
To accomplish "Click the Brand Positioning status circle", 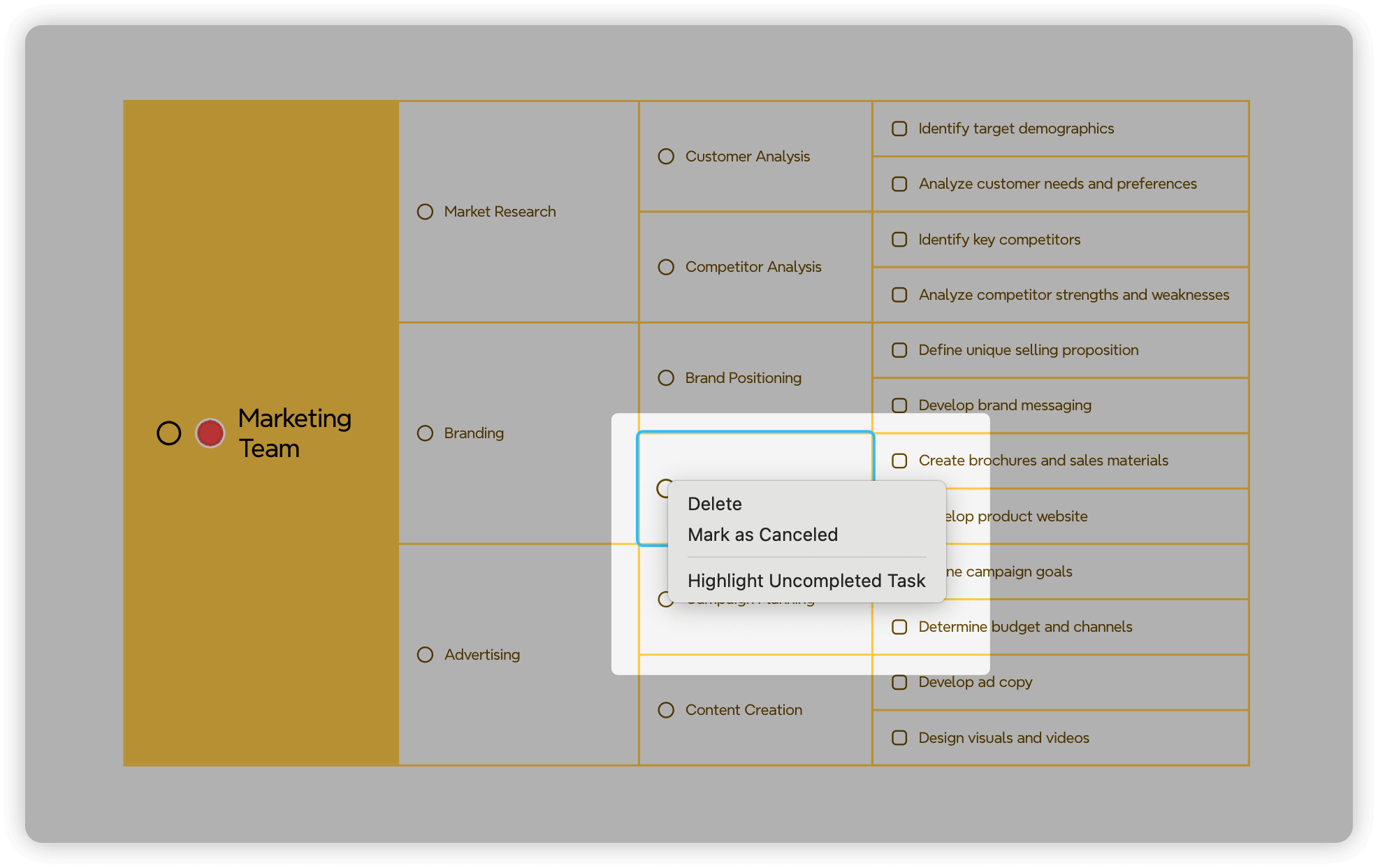I will point(666,378).
